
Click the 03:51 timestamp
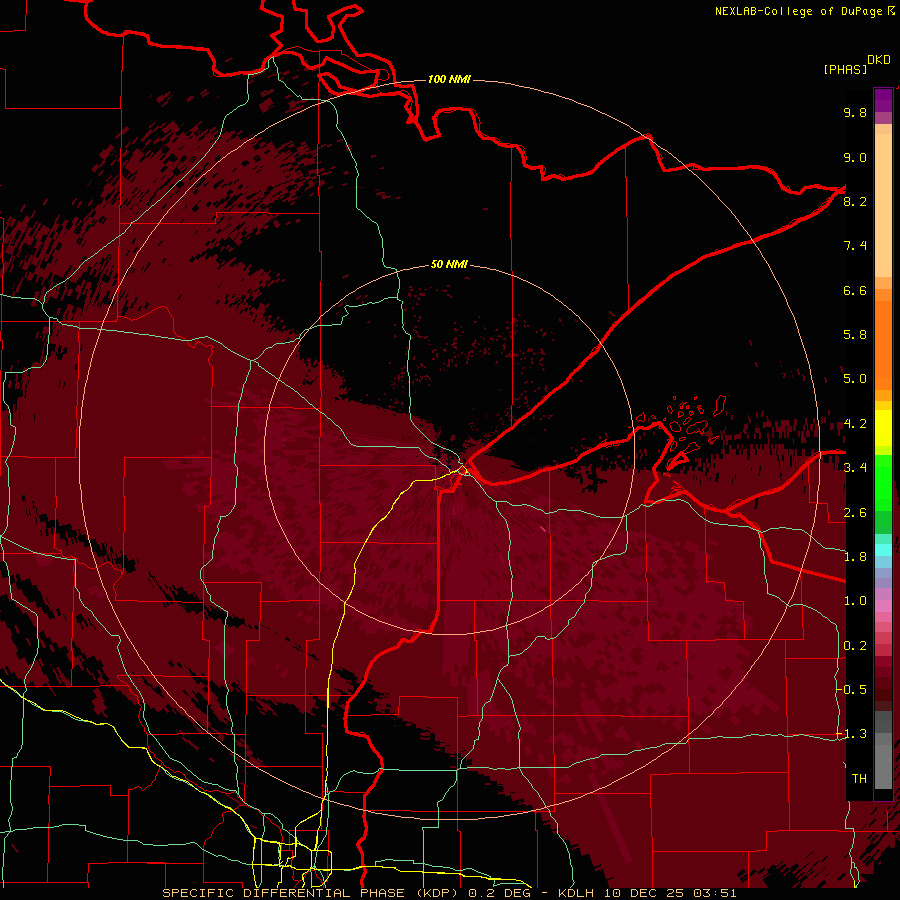click(x=715, y=893)
